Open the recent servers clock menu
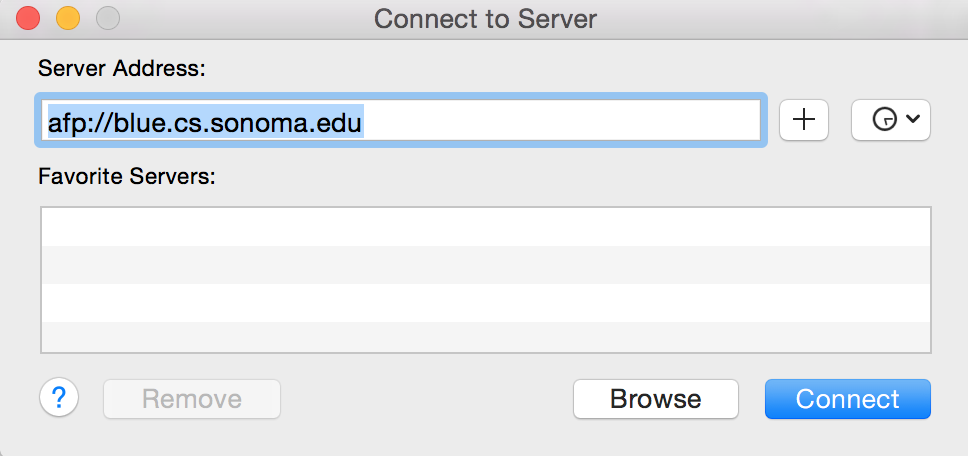Image resolution: width=968 pixels, height=456 pixels. [885, 120]
